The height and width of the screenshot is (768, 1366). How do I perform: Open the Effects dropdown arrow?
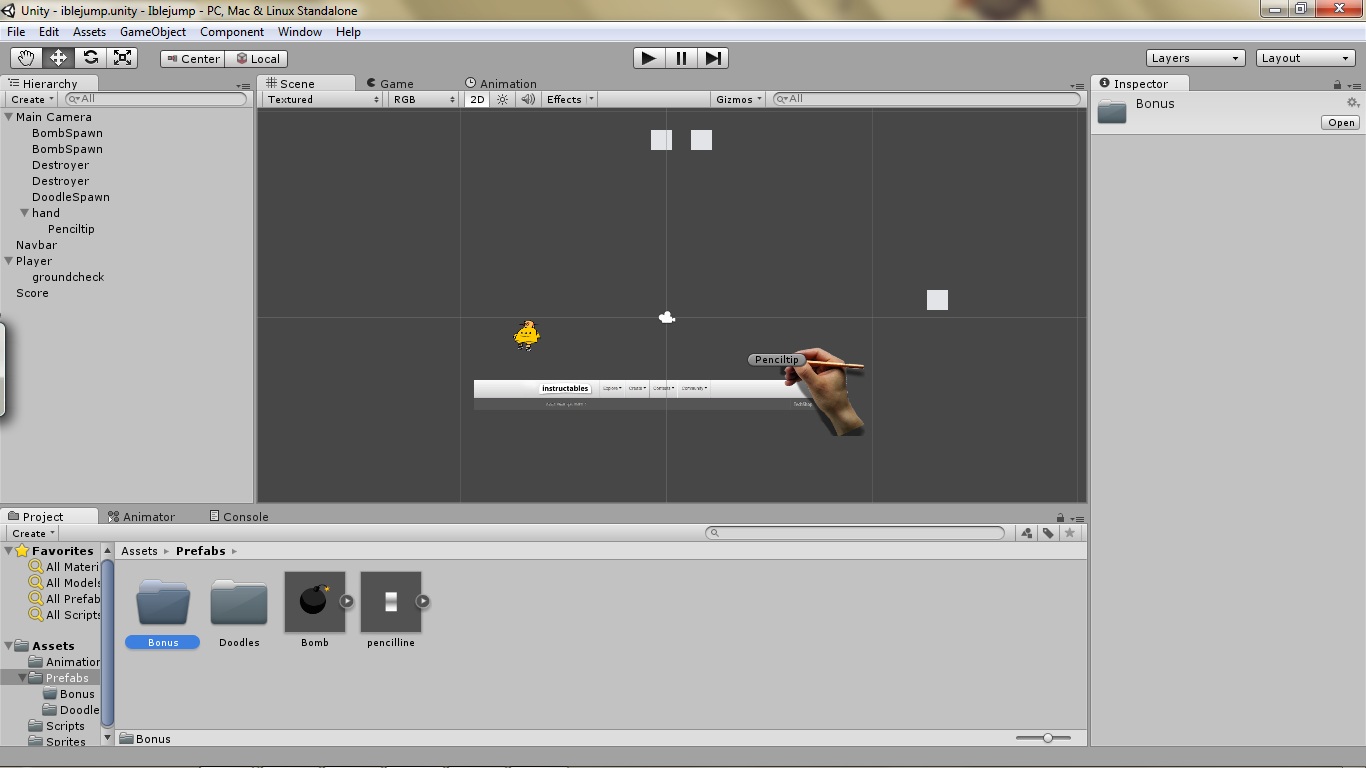591,99
